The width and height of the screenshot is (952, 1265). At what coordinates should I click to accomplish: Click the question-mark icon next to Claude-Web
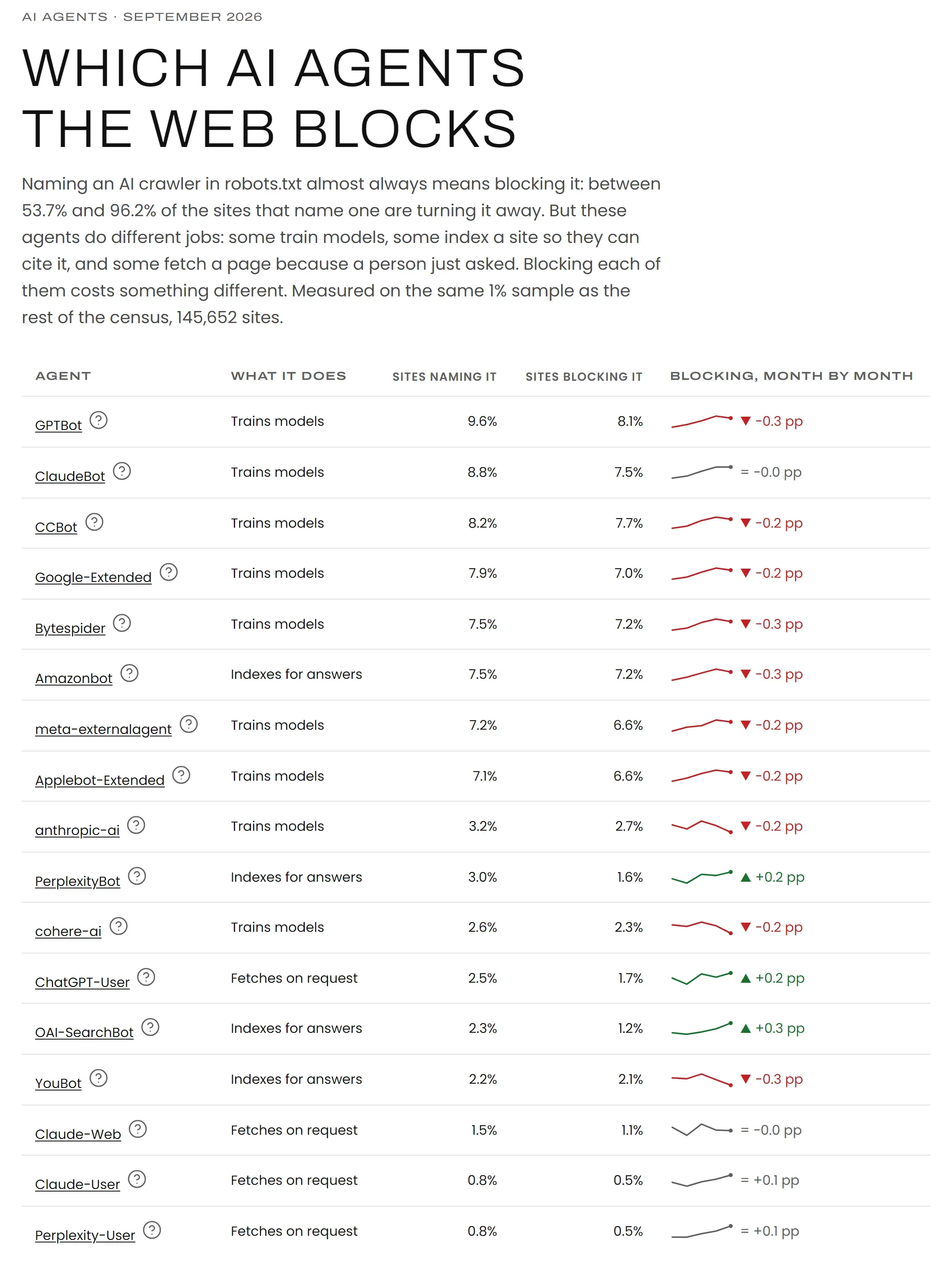[138, 1129]
